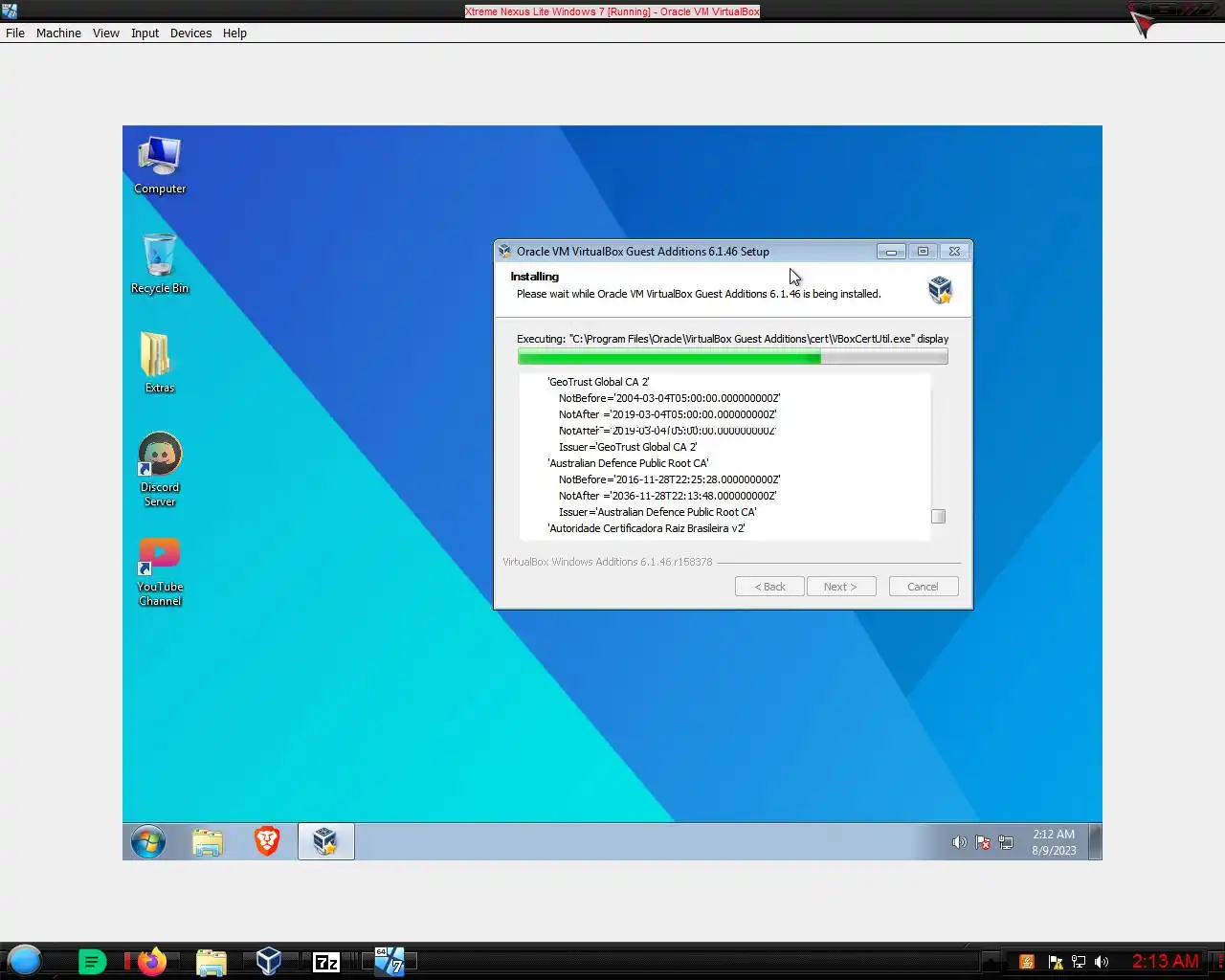The height and width of the screenshot is (980, 1225).
Task: Open the Recycle Bin icon
Action: pyautogui.click(x=160, y=264)
